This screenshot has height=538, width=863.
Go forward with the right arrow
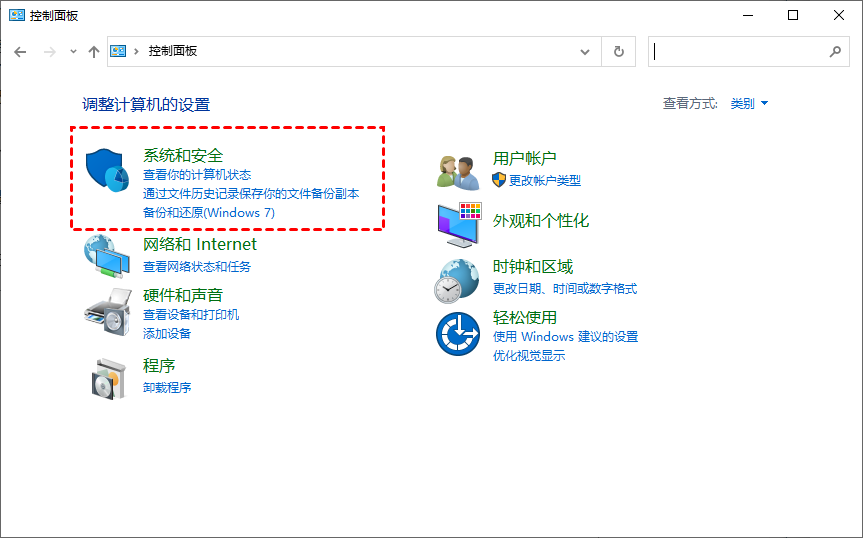[x=50, y=52]
